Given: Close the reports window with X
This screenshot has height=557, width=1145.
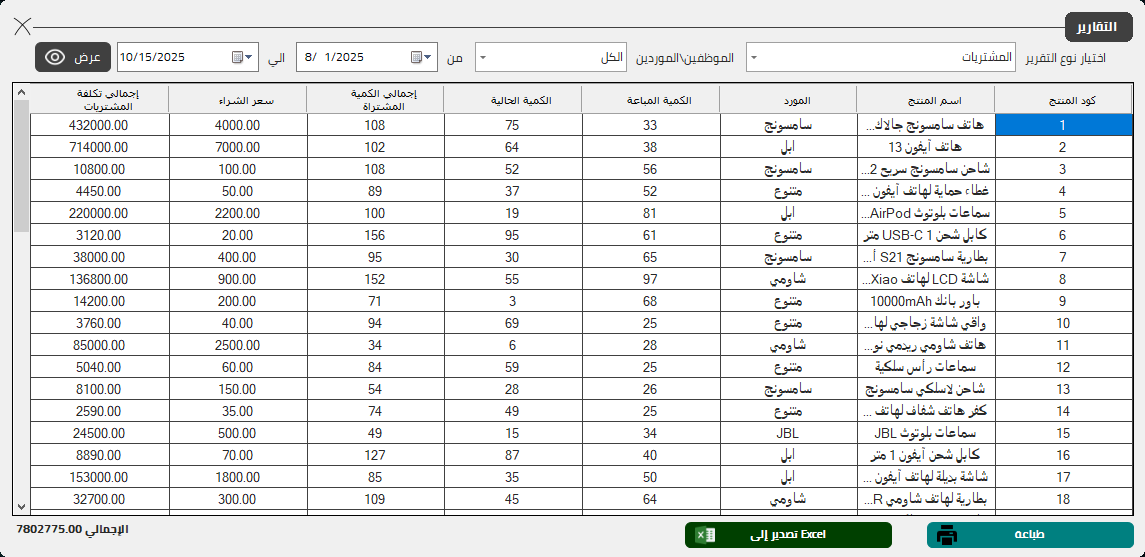Looking at the screenshot, I should (x=23, y=26).
